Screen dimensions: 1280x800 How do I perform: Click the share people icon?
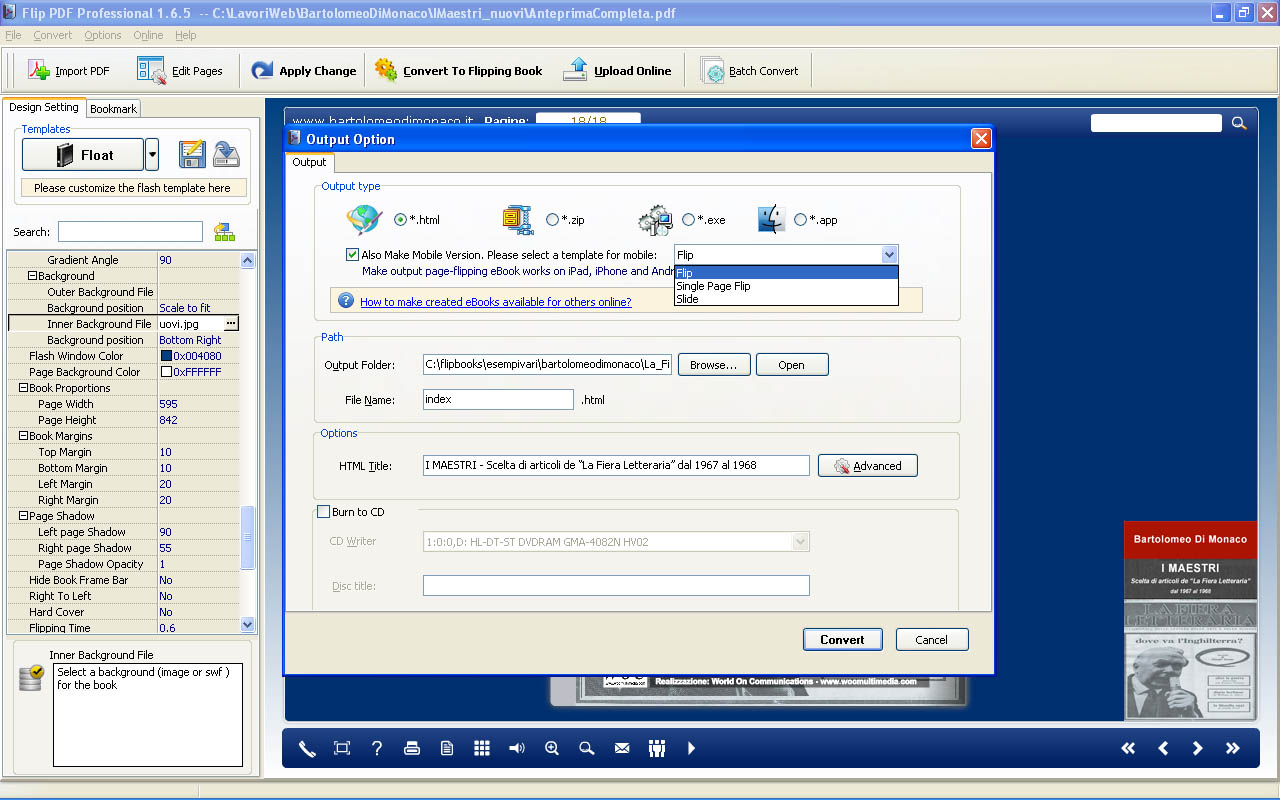[x=657, y=748]
